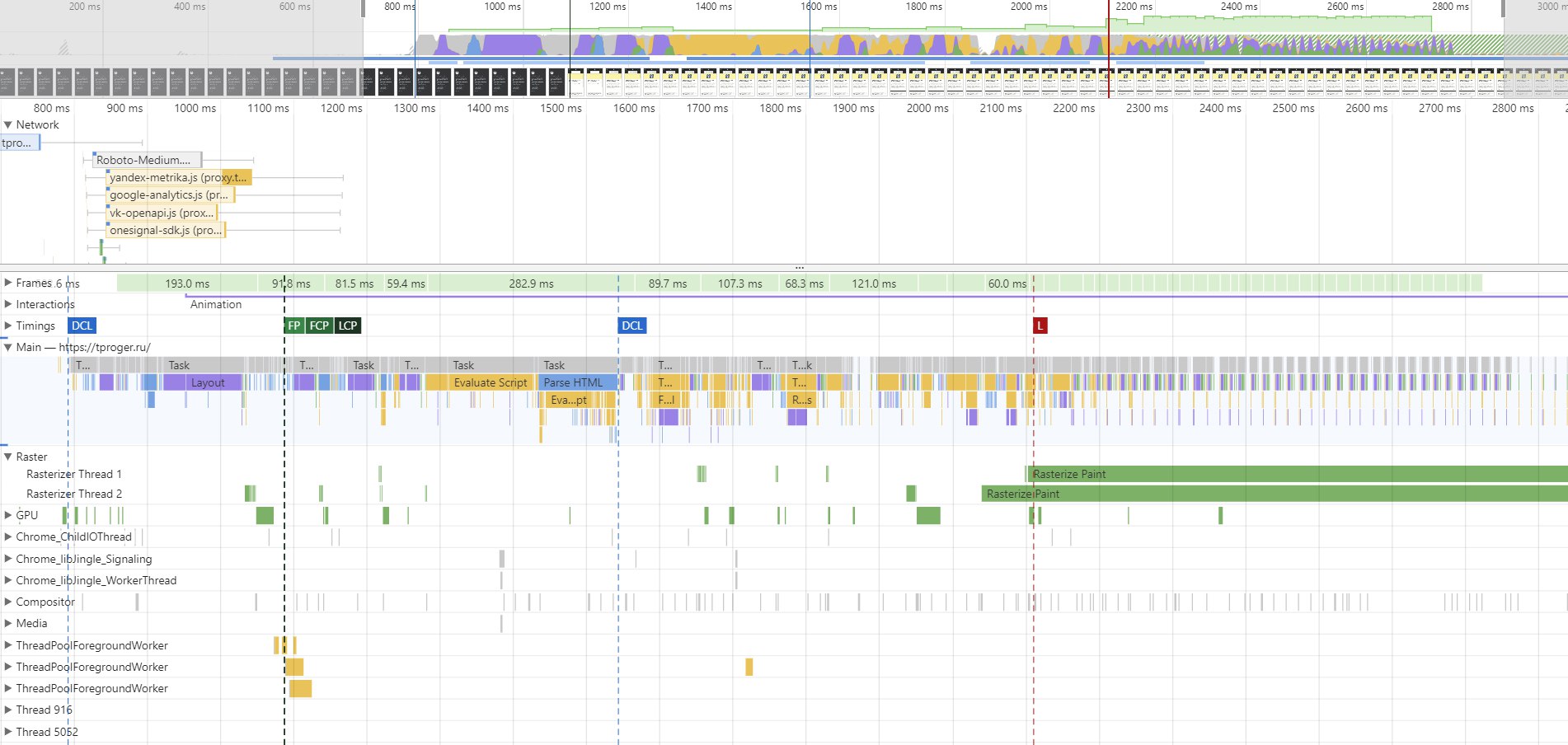Click the 282.9 ms frame
The height and width of the screenshot is (745, 1568).
click(531, 283)
